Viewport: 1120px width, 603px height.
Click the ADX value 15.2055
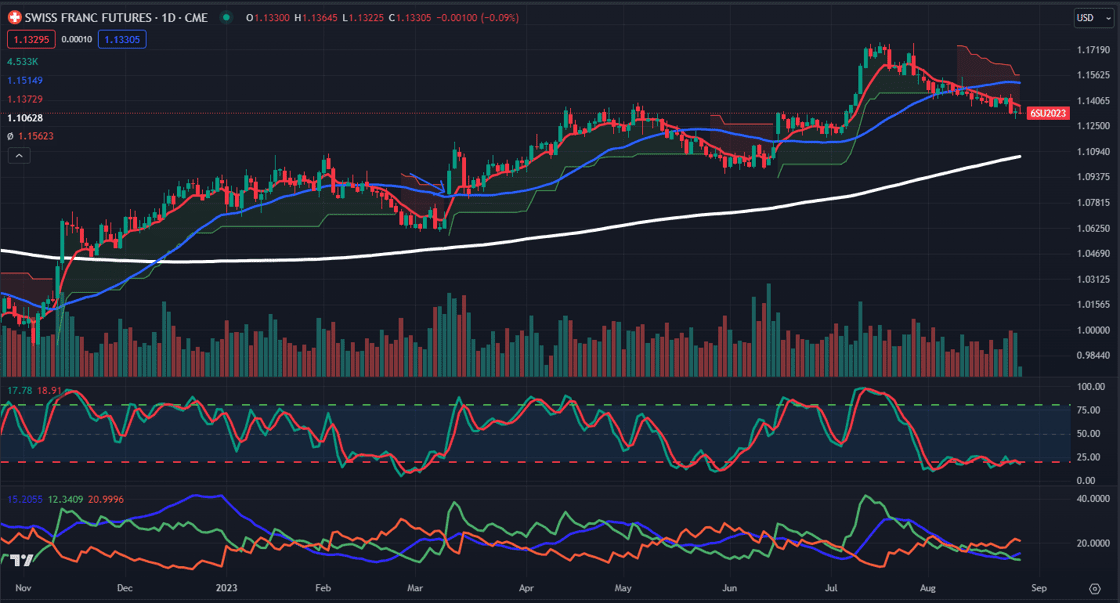pyautogui.click(x=25, y=499)
